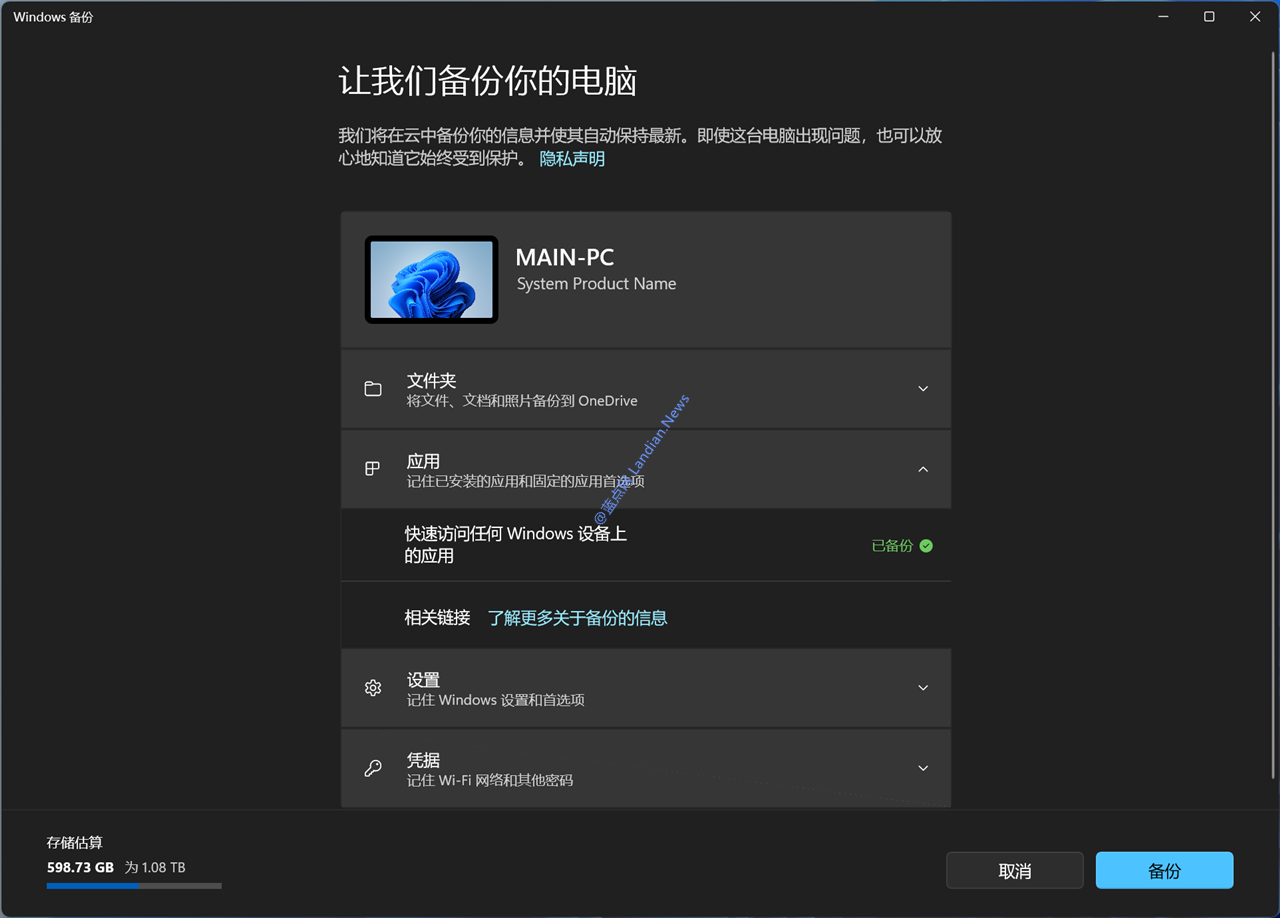Click the green 已备份 checkmark icon
The width and height of the screenshot is (1280, 918).
click(926, 546)
